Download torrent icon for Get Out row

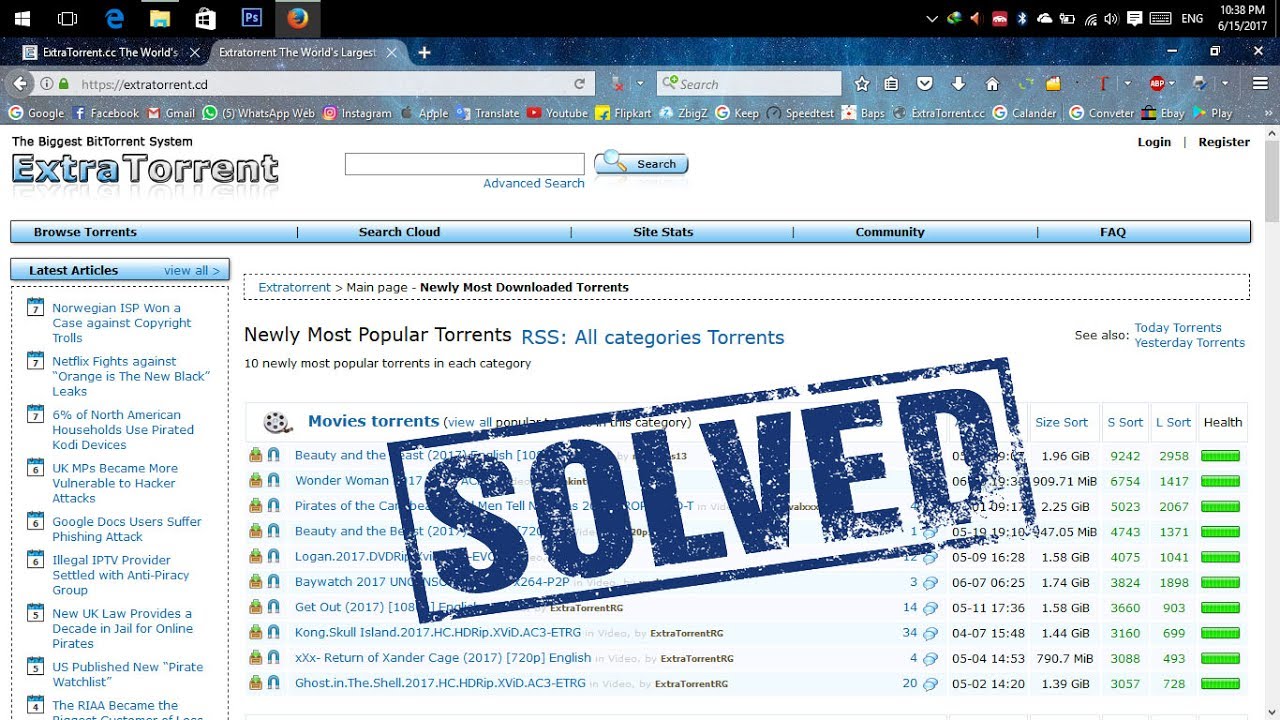point(255,607)
